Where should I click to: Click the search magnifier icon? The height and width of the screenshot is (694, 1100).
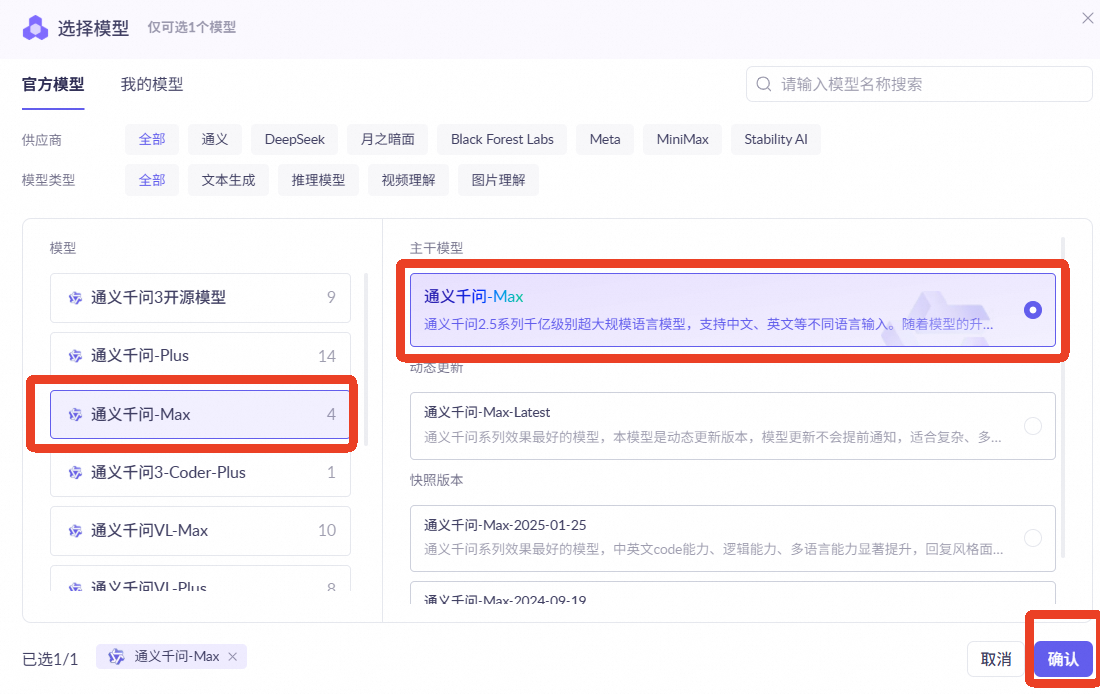(x=764, y=84)
